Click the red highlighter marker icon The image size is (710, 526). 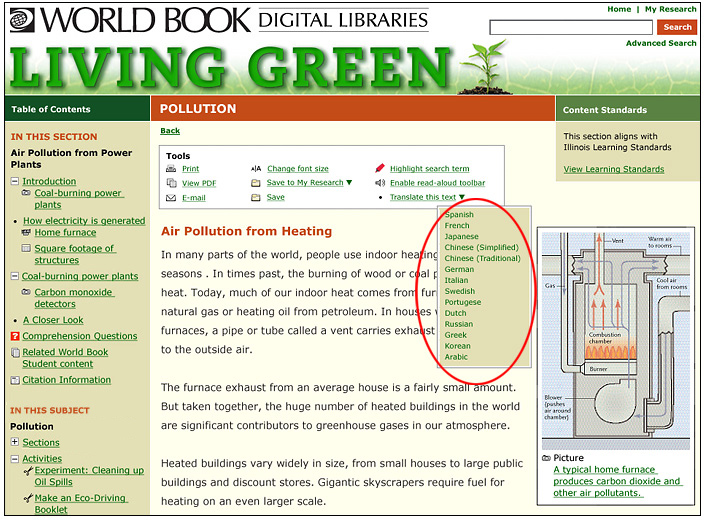click(380, 168)
